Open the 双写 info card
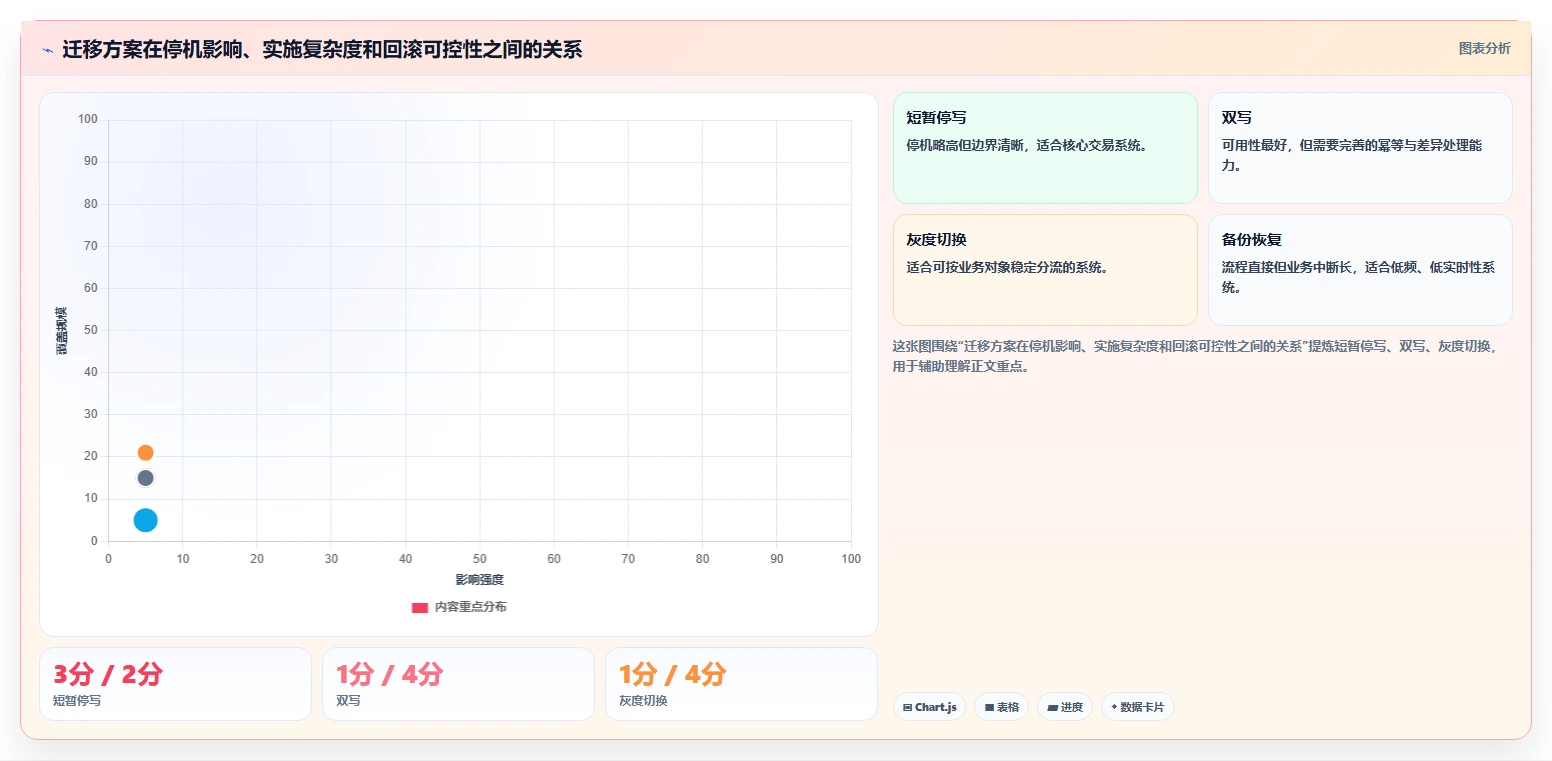The width and height of the screenshot is (1552, 761). click(x=1360, y=148)
